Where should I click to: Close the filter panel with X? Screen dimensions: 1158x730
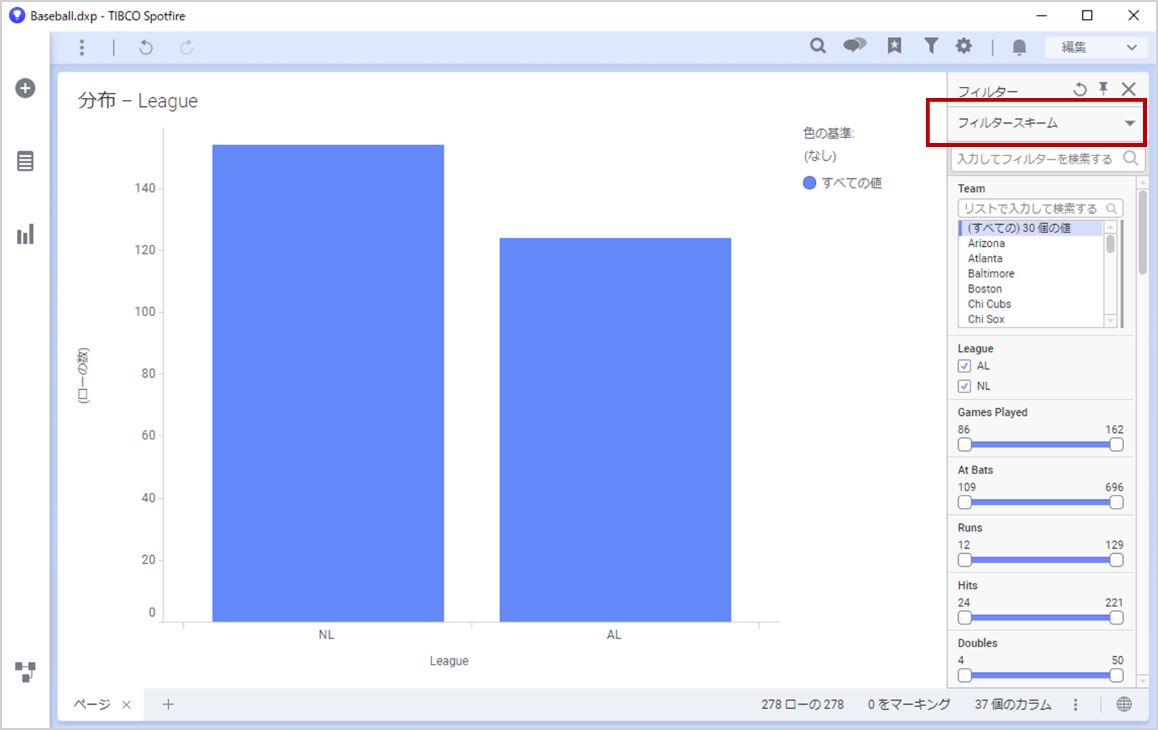point(1128,89)
